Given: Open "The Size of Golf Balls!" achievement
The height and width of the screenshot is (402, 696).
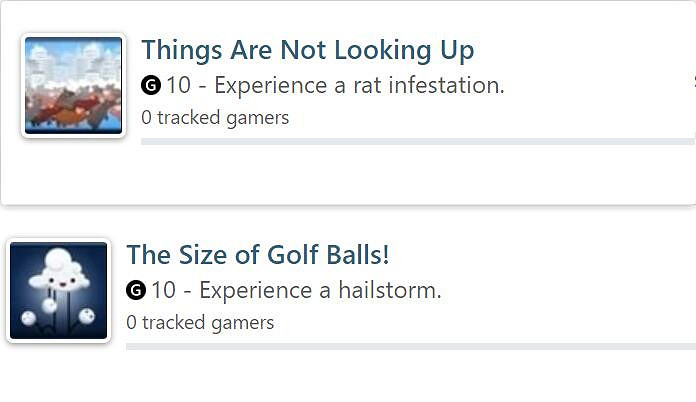Looking at the screenshot, I should click(x=257, y=255).
